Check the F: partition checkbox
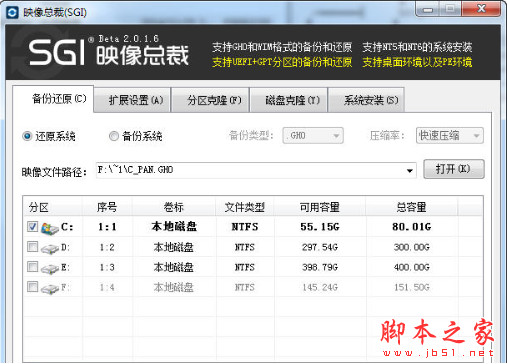The height and width of the screenshot is (364, 507). [x=32, y=287]
